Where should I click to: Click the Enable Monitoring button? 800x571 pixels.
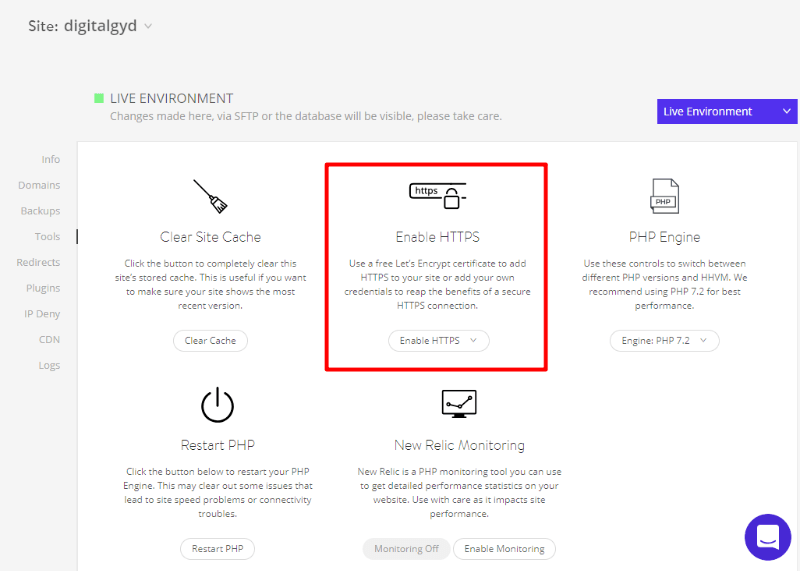point(504,549)
